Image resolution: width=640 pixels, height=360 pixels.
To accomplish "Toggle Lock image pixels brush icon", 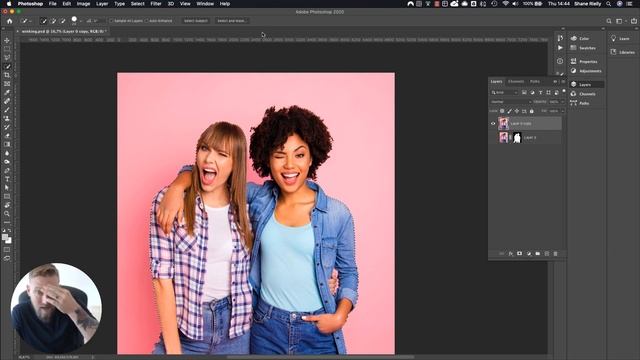I will [x=509, y=111].
